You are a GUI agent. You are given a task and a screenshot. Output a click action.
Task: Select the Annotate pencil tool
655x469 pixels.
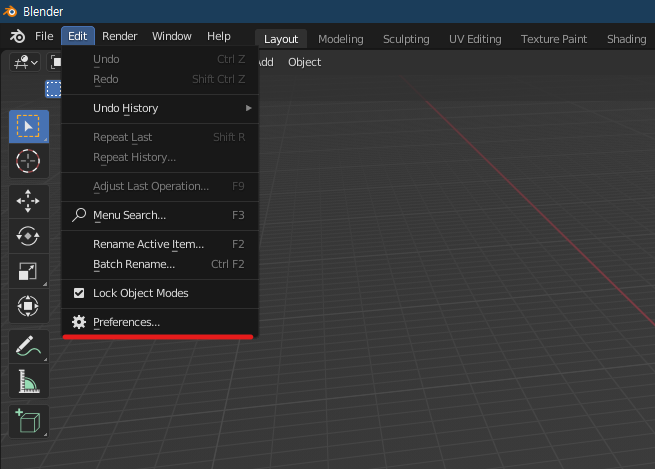[x=29, y=346]
